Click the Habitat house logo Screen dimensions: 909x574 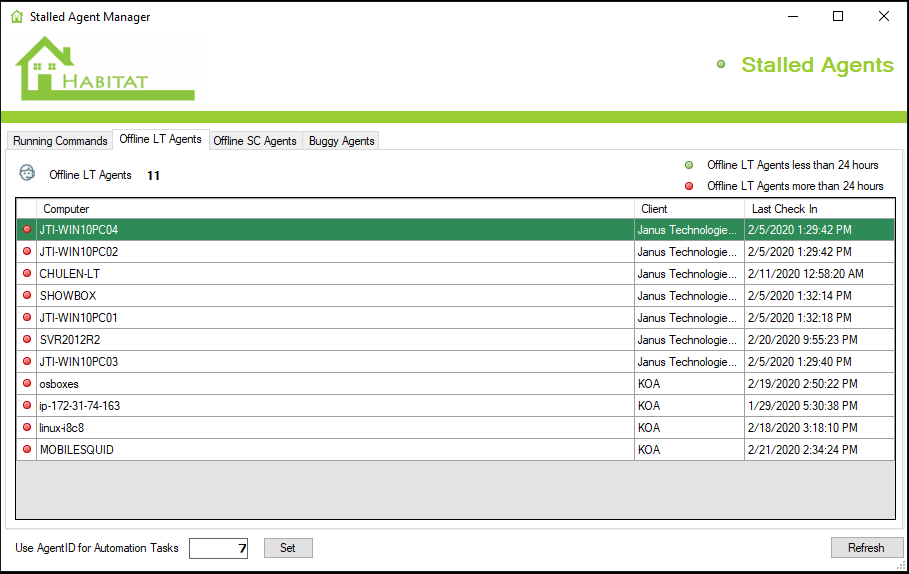coord(104,68)
